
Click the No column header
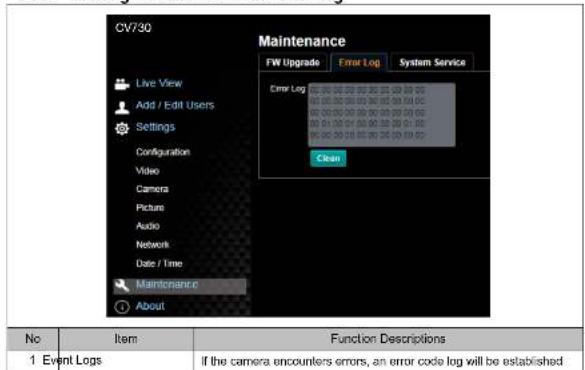[x=32, y=339]
